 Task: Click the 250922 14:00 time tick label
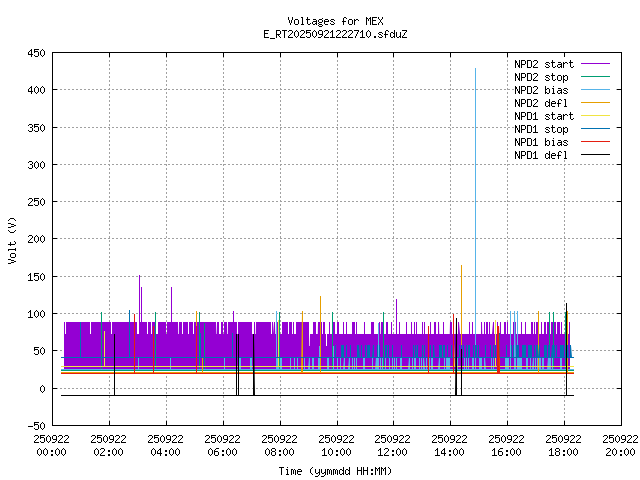click(450, 444)
